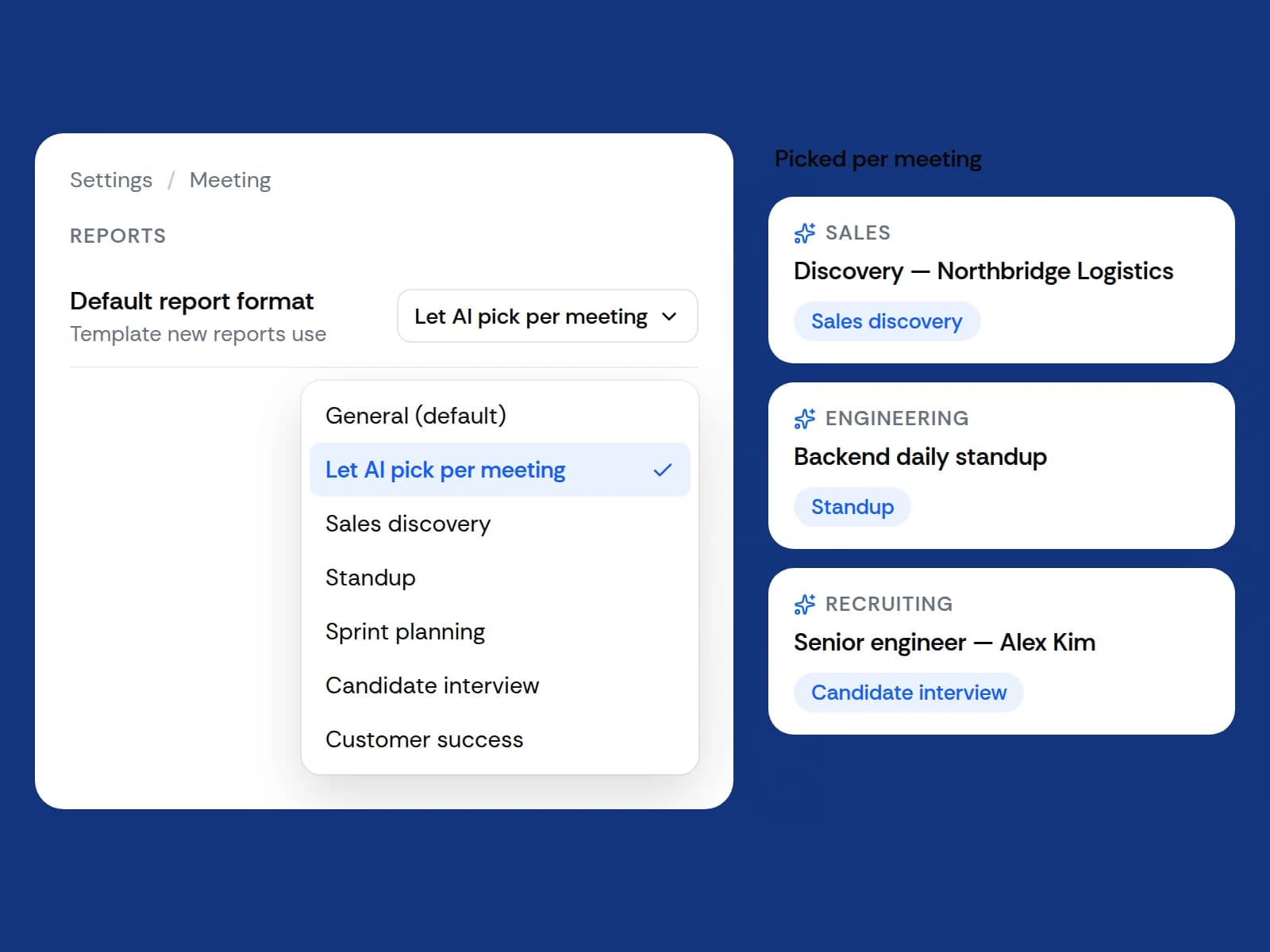This screenshot has width=1270, height=952.
Task: Click the Candidate interview tag on the Recruiting card
Action: click(909, 693)
